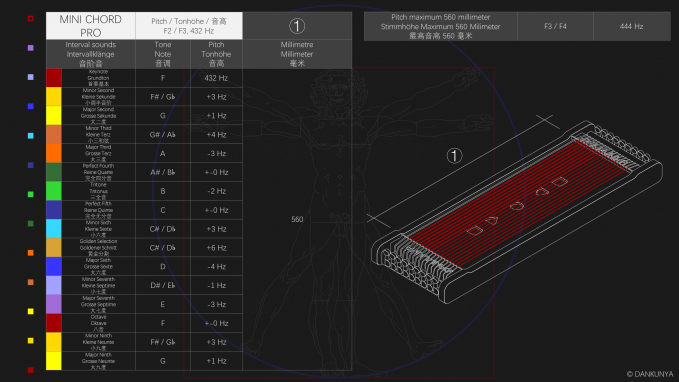Viewport: 679px width, 382px height.
Task: Click the Minor Sixth cyan color swatch
Action: pos(54,229)
